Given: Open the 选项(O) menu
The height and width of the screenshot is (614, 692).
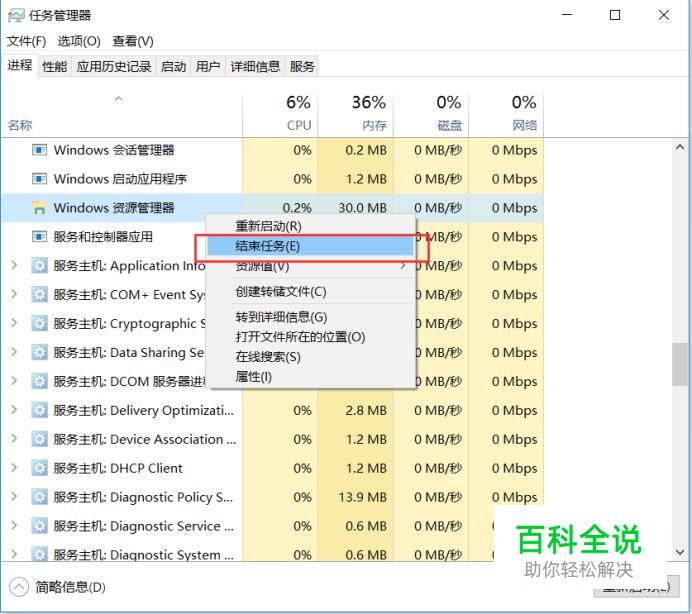Looking at the screenshot, I should 79,41.
